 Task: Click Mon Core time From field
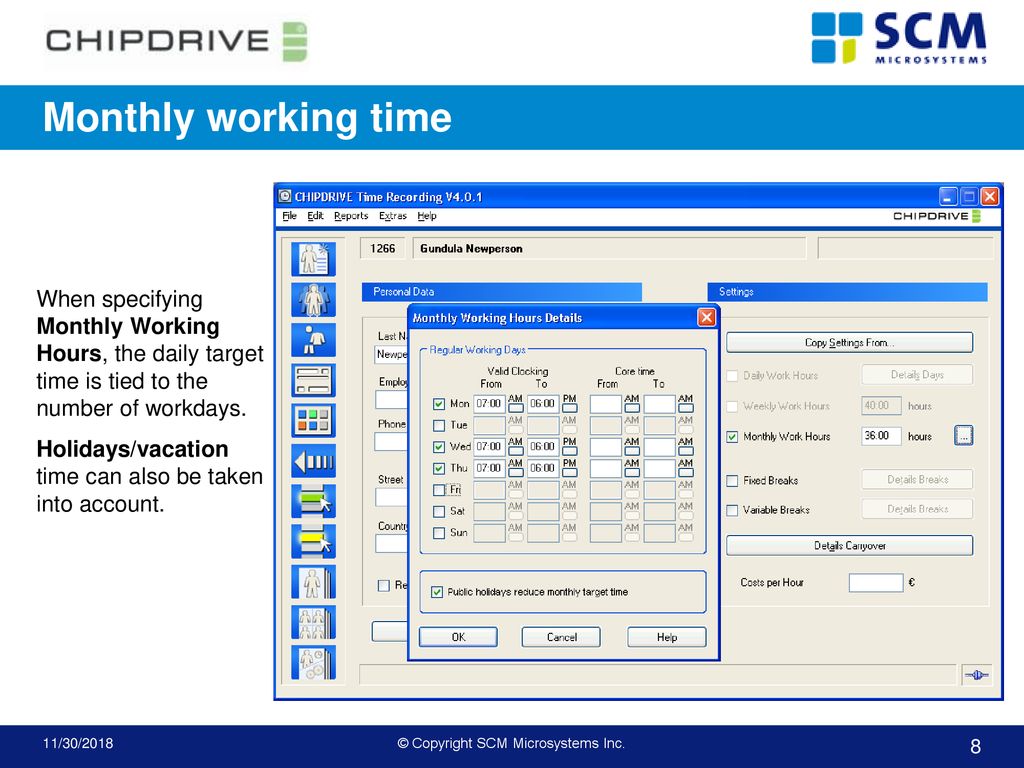[x=605, y=404]
